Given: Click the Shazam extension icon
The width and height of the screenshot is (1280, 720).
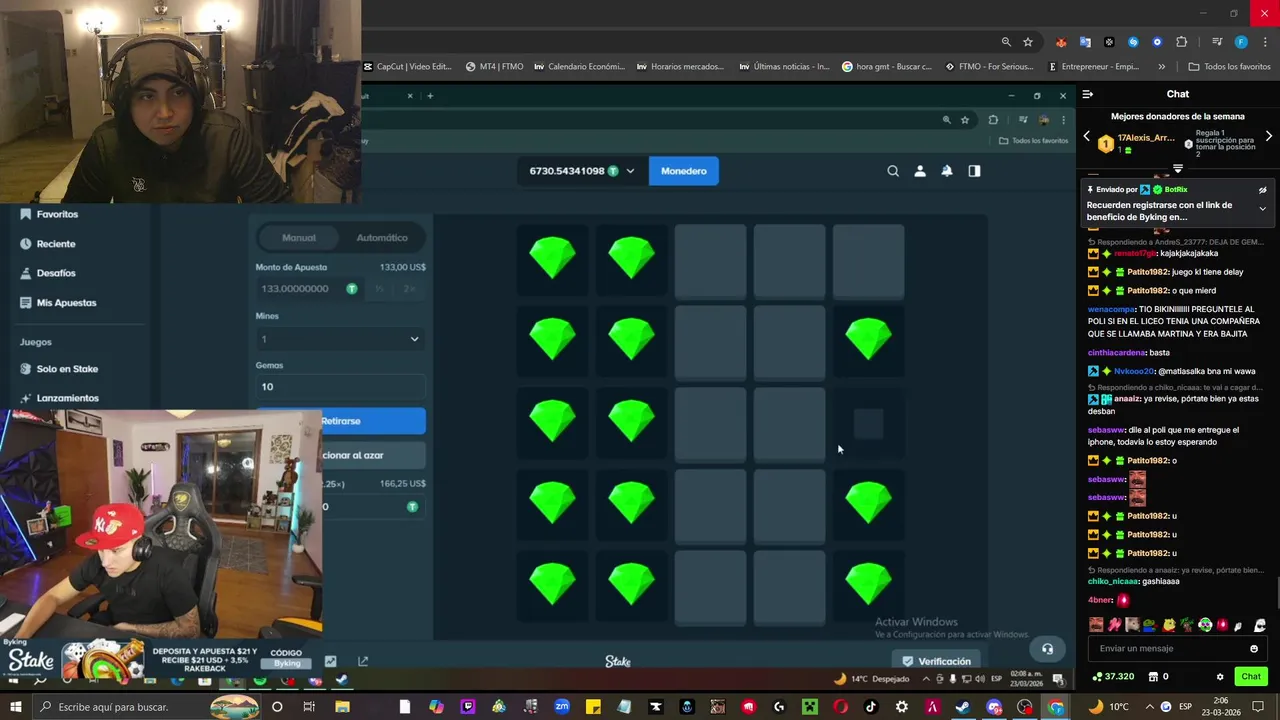Looking at the screenshot, I should tap(1133, 42).
